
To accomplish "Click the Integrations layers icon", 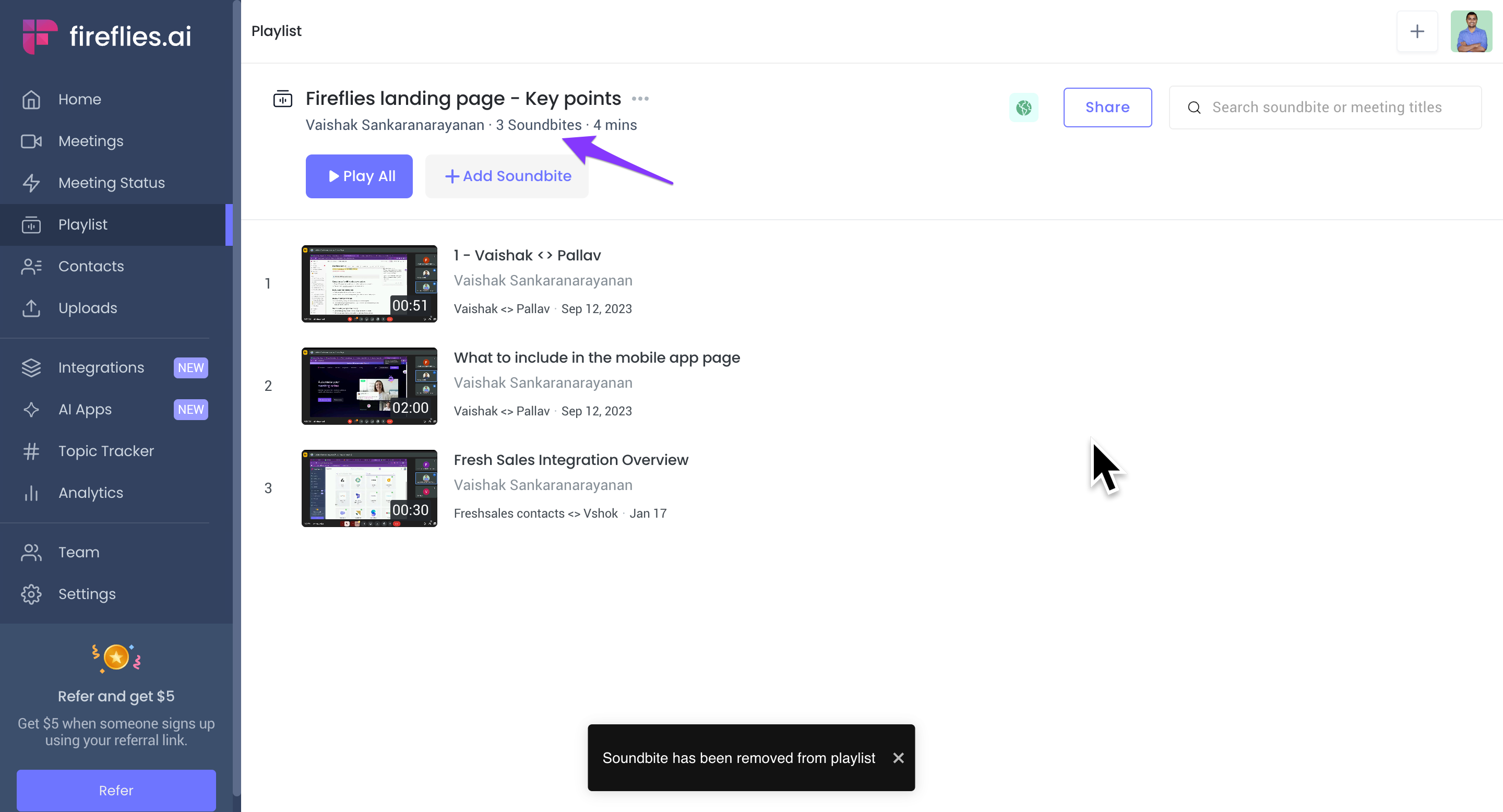I will point(31,367).
